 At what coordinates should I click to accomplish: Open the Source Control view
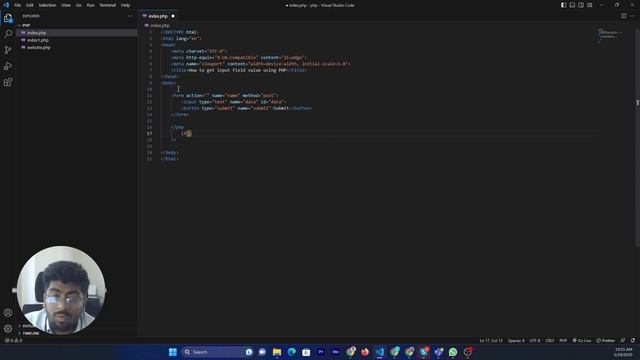click(8, 50)
